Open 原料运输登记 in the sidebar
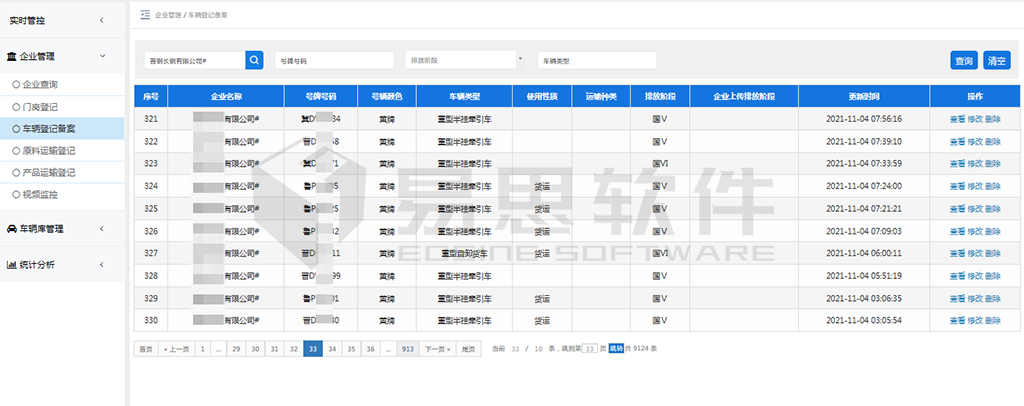The image size is (1024, 406). click(x=49, y=150)
